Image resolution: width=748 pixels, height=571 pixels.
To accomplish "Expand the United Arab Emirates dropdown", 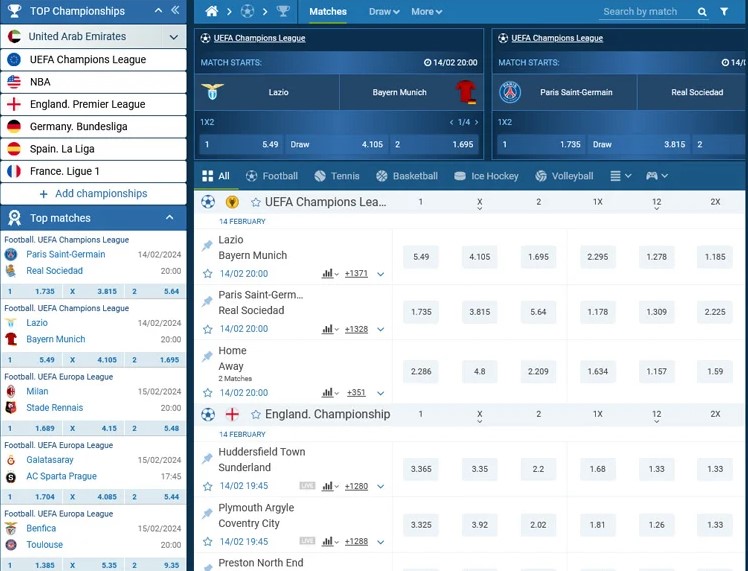I will 174,37.
